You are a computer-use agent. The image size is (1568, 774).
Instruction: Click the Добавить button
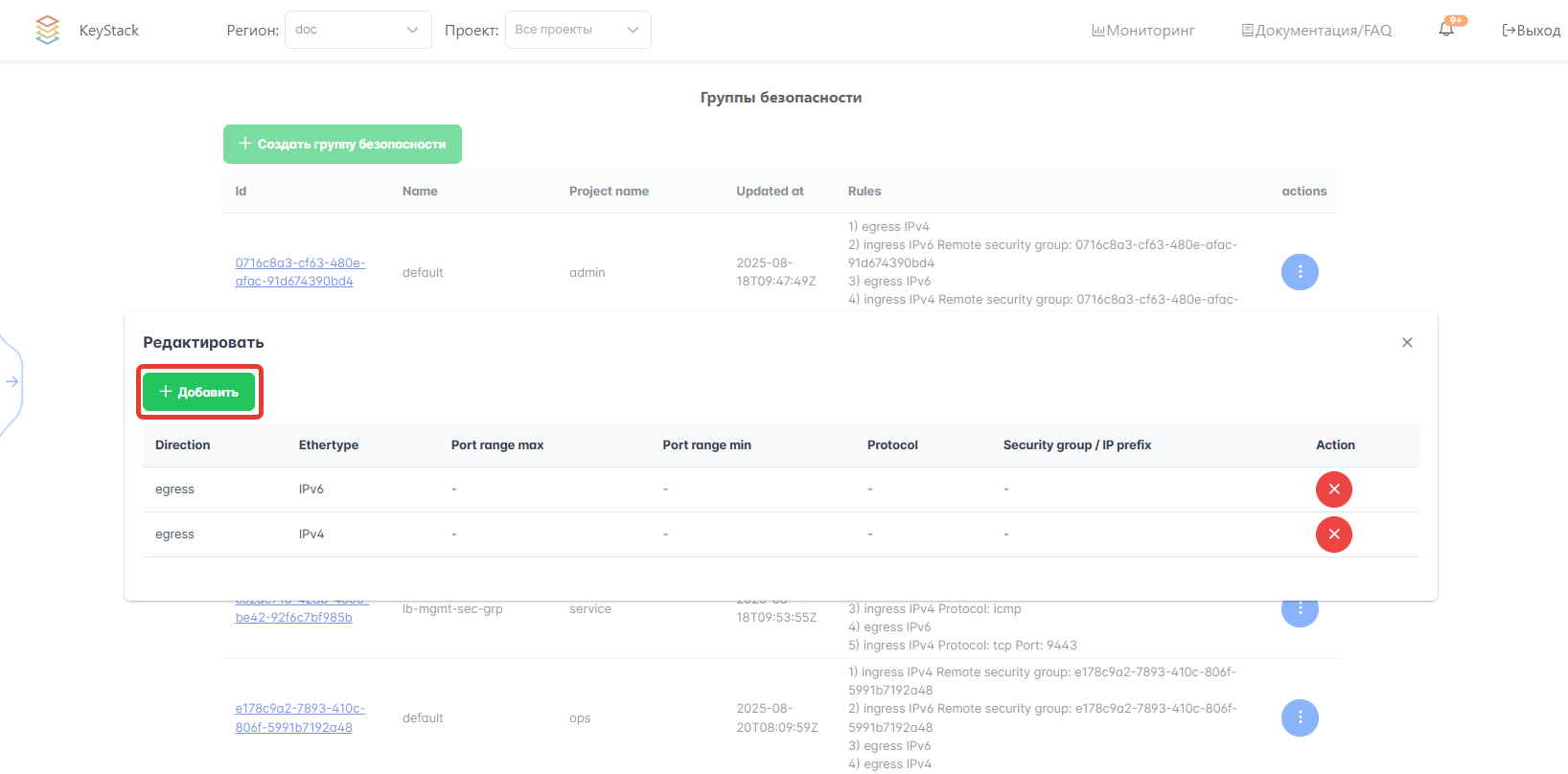tap(199, 392)
